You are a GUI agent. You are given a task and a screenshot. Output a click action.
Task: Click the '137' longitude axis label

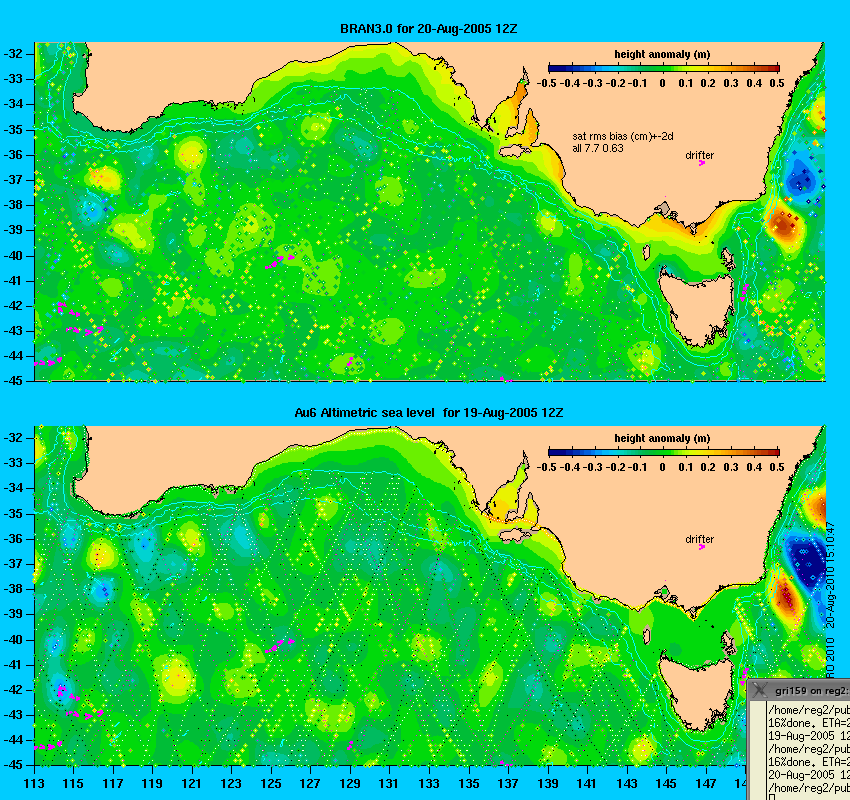coord(508,784)
